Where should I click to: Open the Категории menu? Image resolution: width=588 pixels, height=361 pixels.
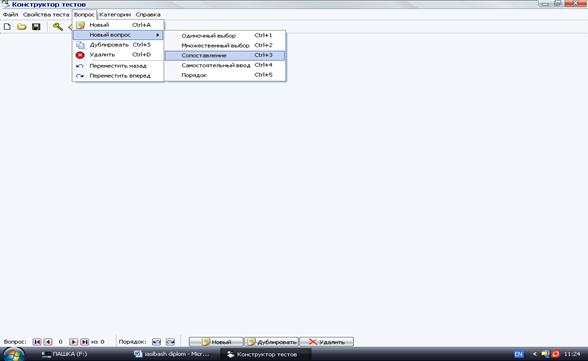click(x=115, y=15)
